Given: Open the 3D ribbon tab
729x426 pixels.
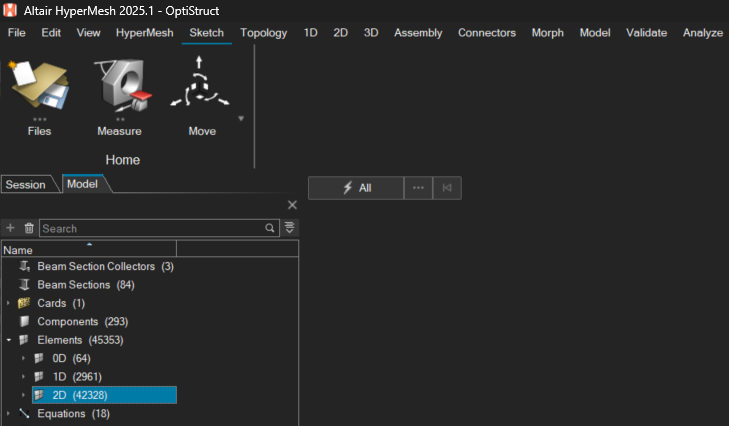Looking at the screenshot, I should 371,33.
